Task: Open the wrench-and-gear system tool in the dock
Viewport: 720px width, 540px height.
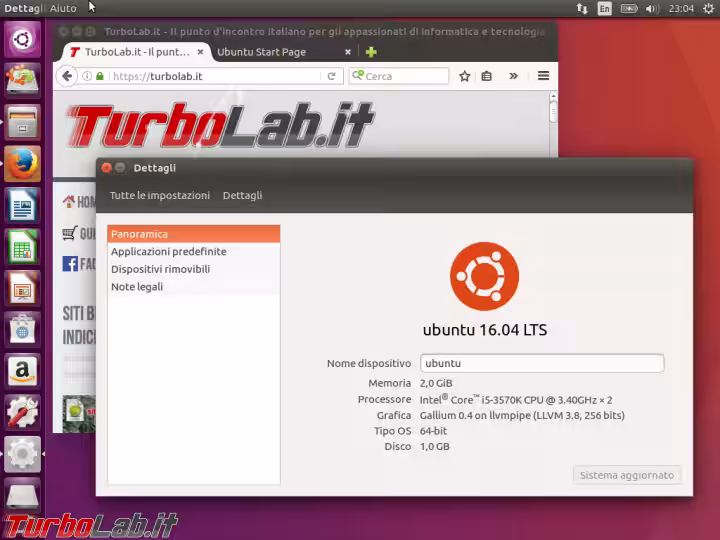Action: [22, 412]
